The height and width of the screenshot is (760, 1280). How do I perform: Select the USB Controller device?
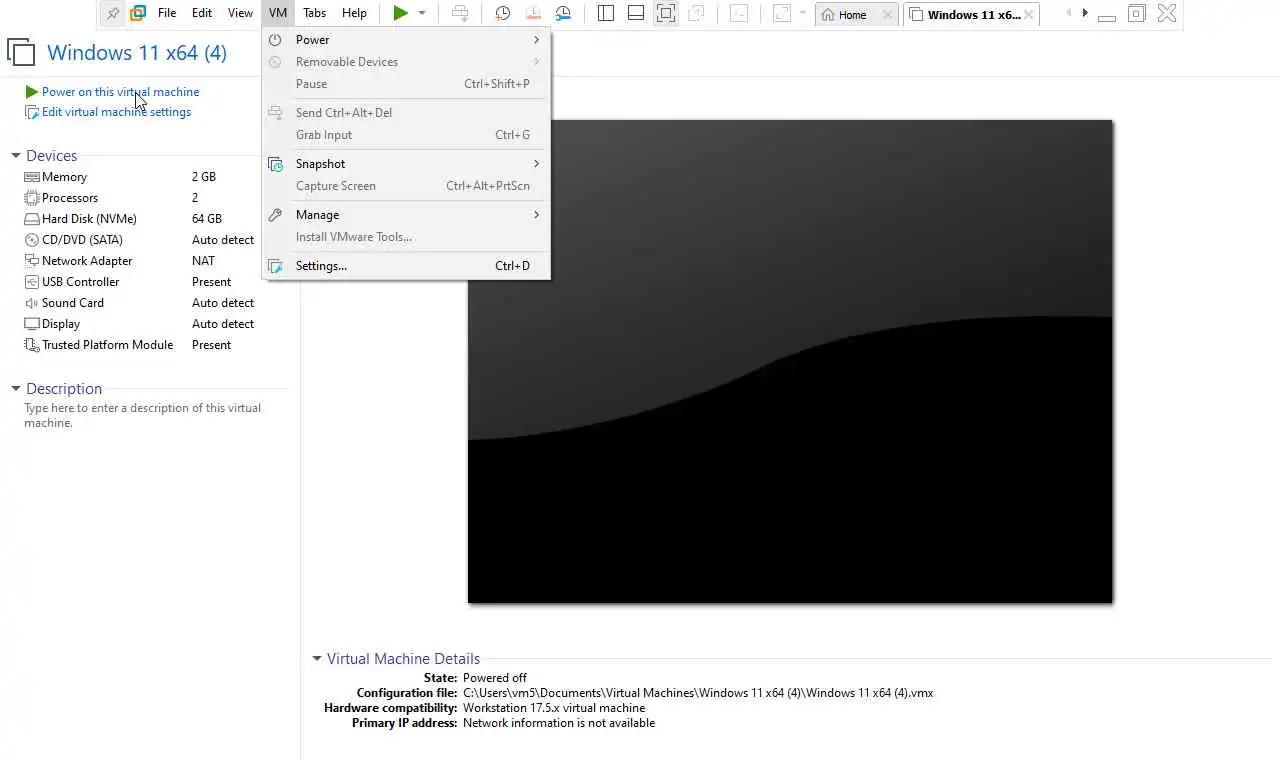(140, 282)
